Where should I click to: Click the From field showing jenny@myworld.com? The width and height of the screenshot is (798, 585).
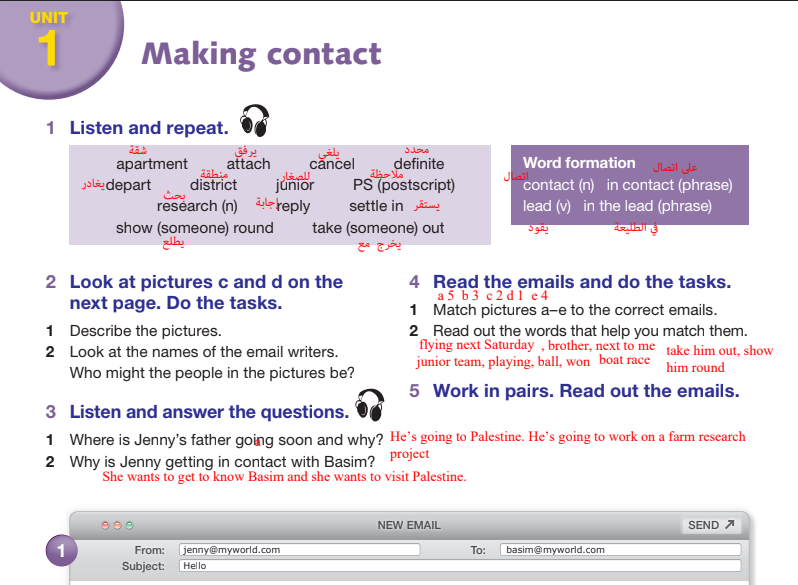tap(299, 550)
